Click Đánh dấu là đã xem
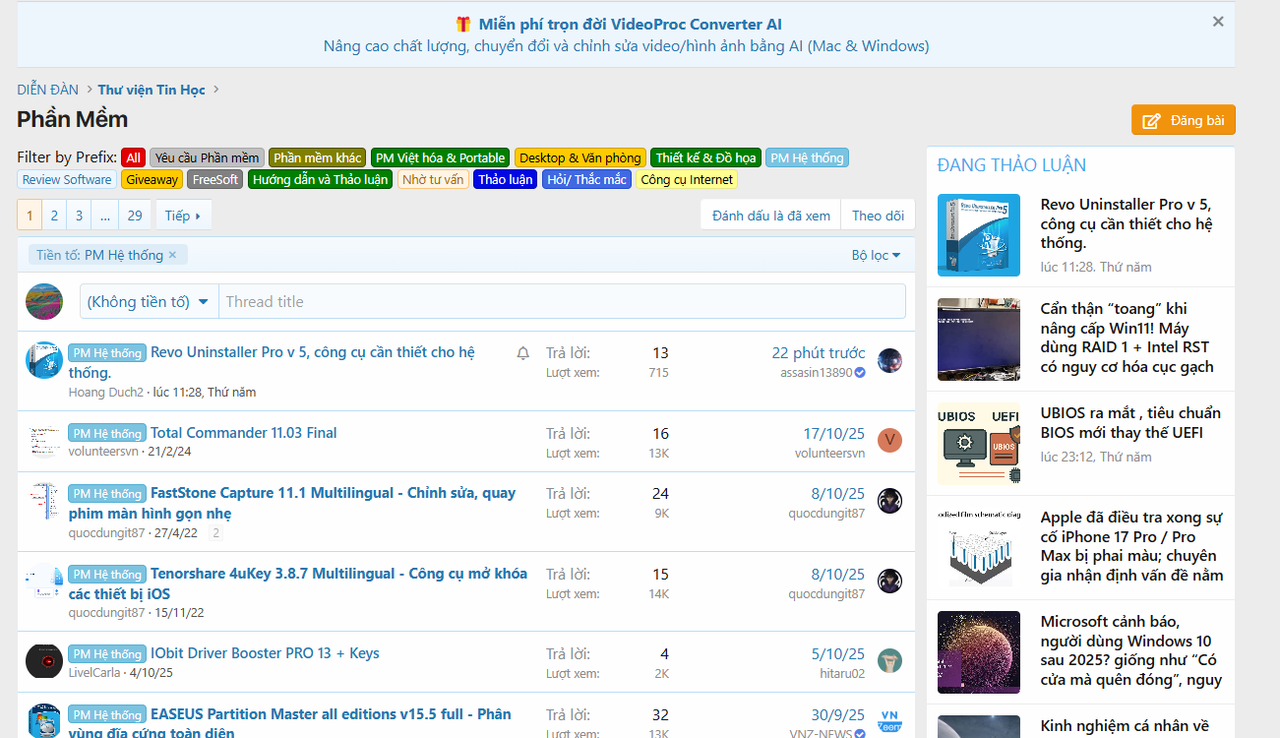Viewport: 1280px width, 738px height. point(771,215)
